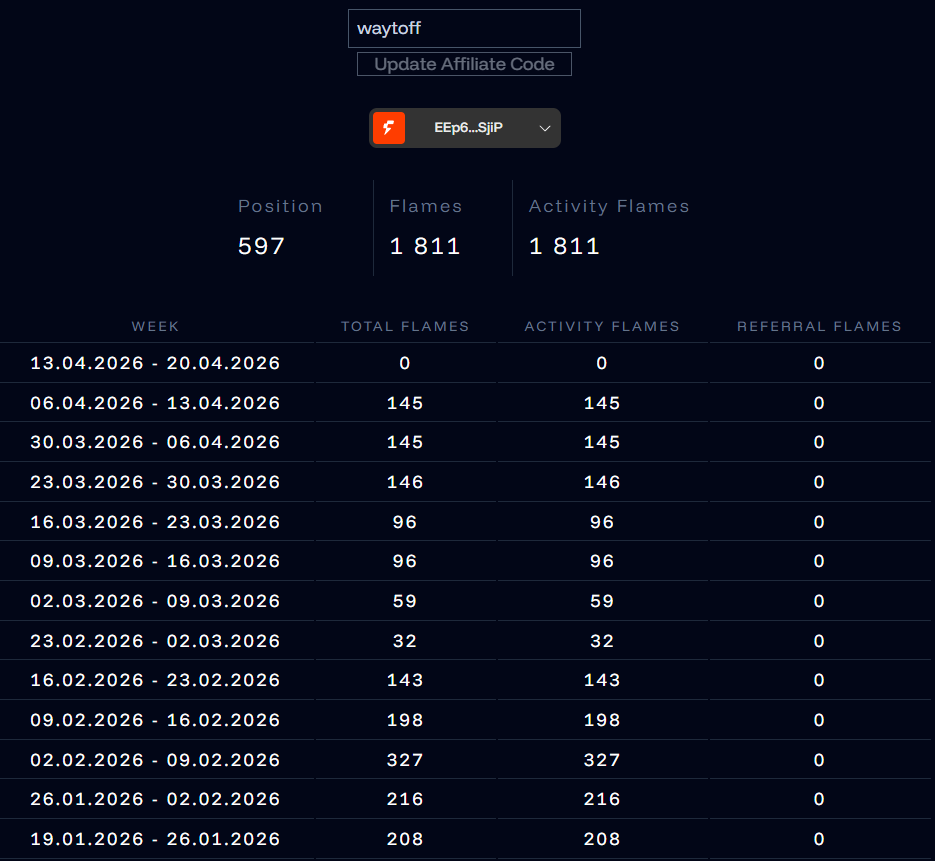This screenshot has width=935, height=861.
Task: Click activity flames value 198
Action: coord(602,720)
